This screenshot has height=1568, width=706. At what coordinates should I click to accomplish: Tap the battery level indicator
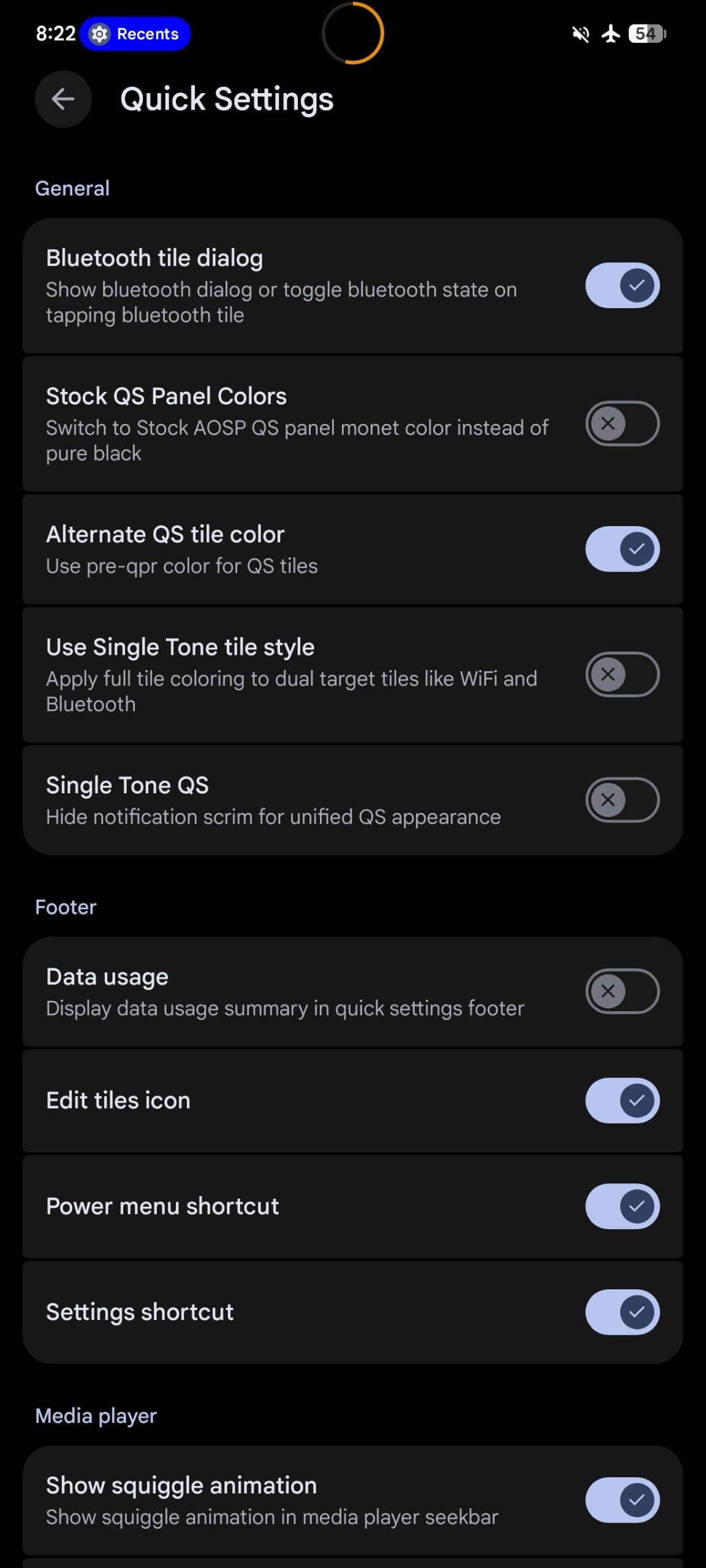pyautogui.click(x=647, y=34)
